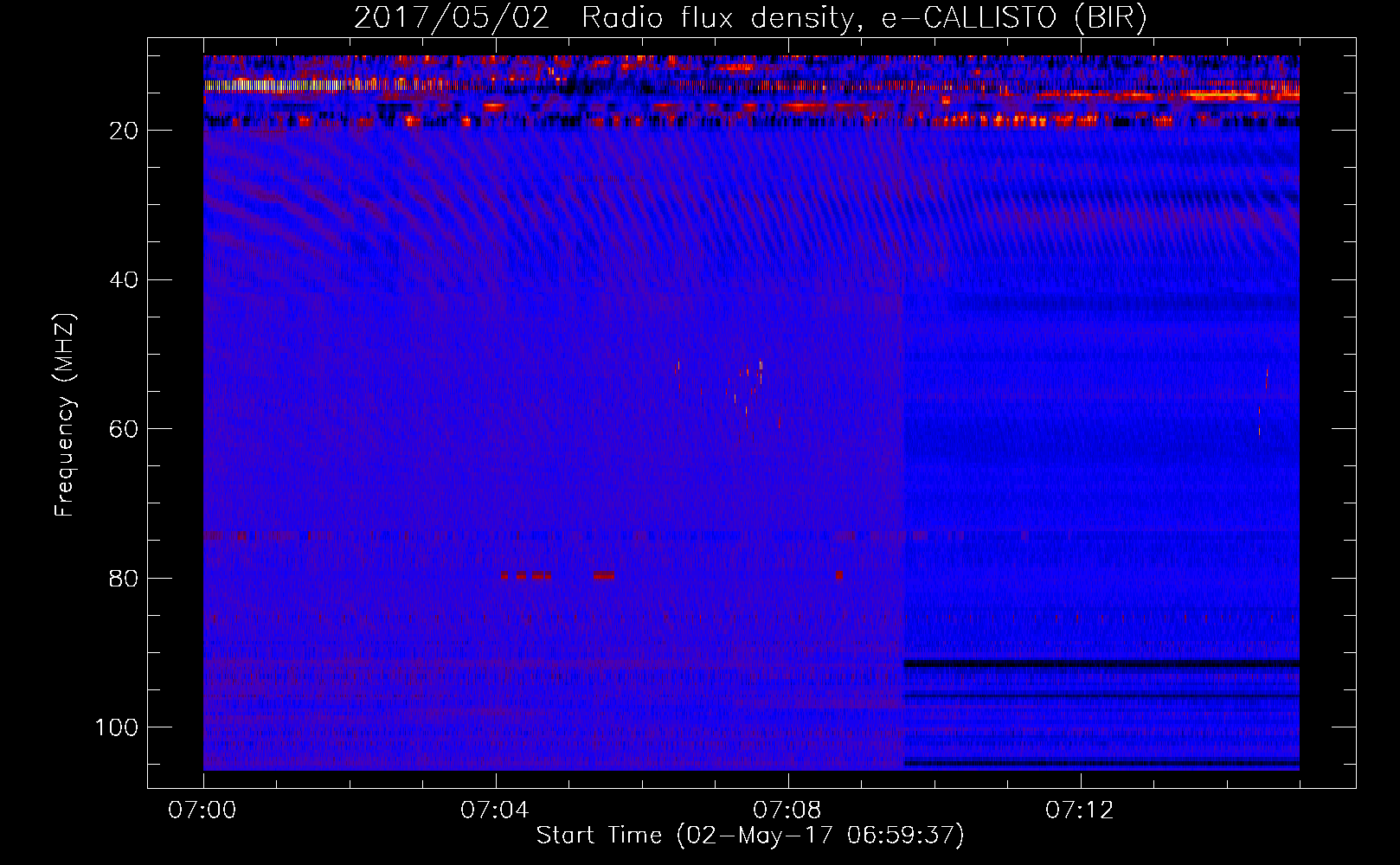Click the 'Start Time (02-May-17 06:59:37)' axis label
The height and width of the screenshot is (865, 1400).
click(750, 836)
